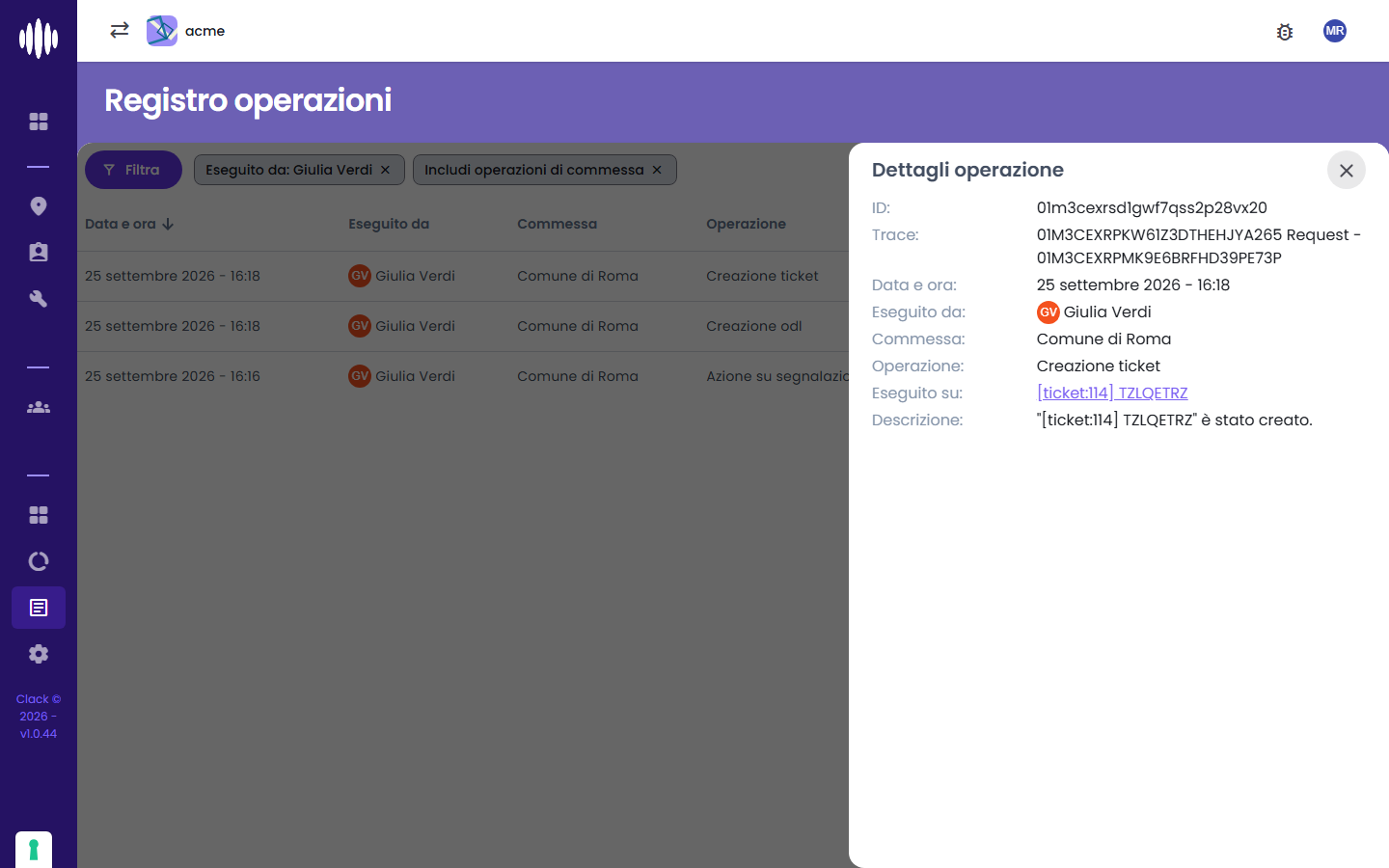This screenshot has width=1389, height=868.
Task: Open the donut chart reports icon
Action: pyautogui.click(x=39, y=561)
